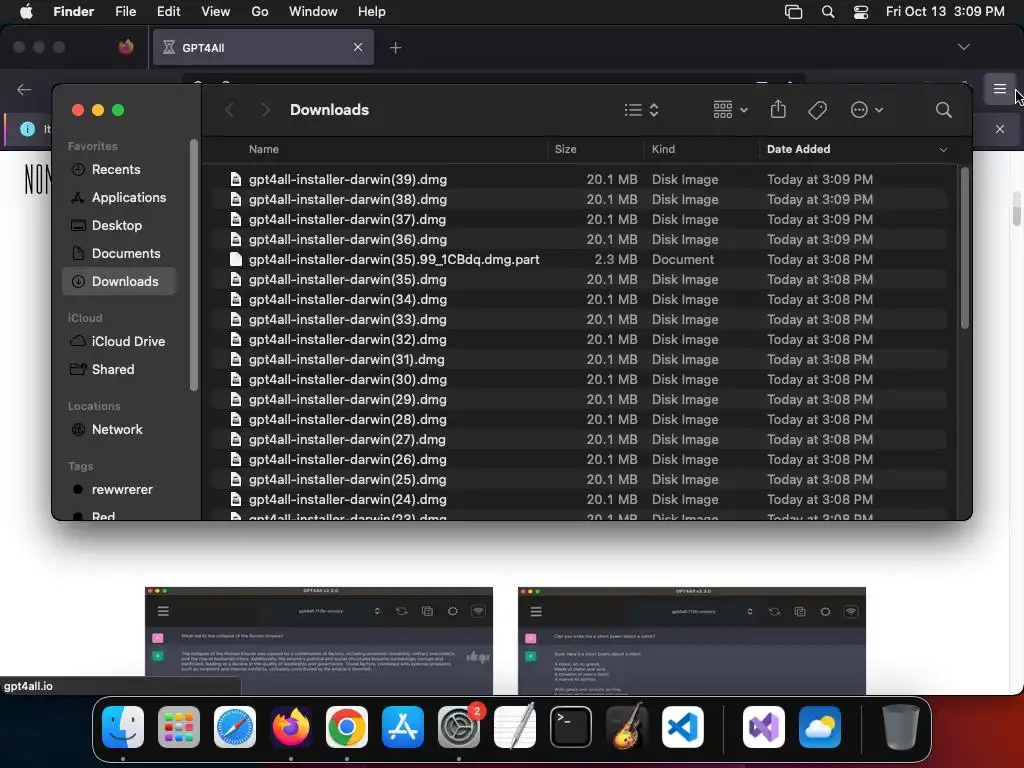Click the Finder sidebar scrollbar
Viewport: 1024px width, 768px height.
pos(193,265)
